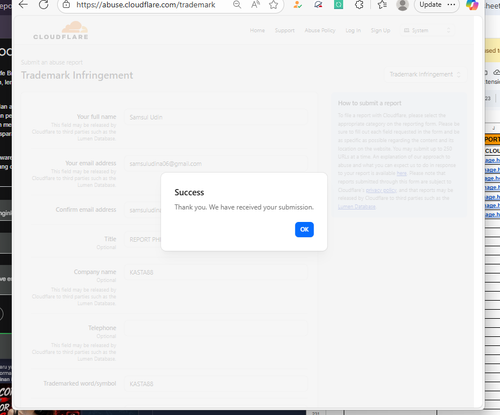Open the Sign Up nav link
This screenshot has height=415, width=500.
click(381, 30)
